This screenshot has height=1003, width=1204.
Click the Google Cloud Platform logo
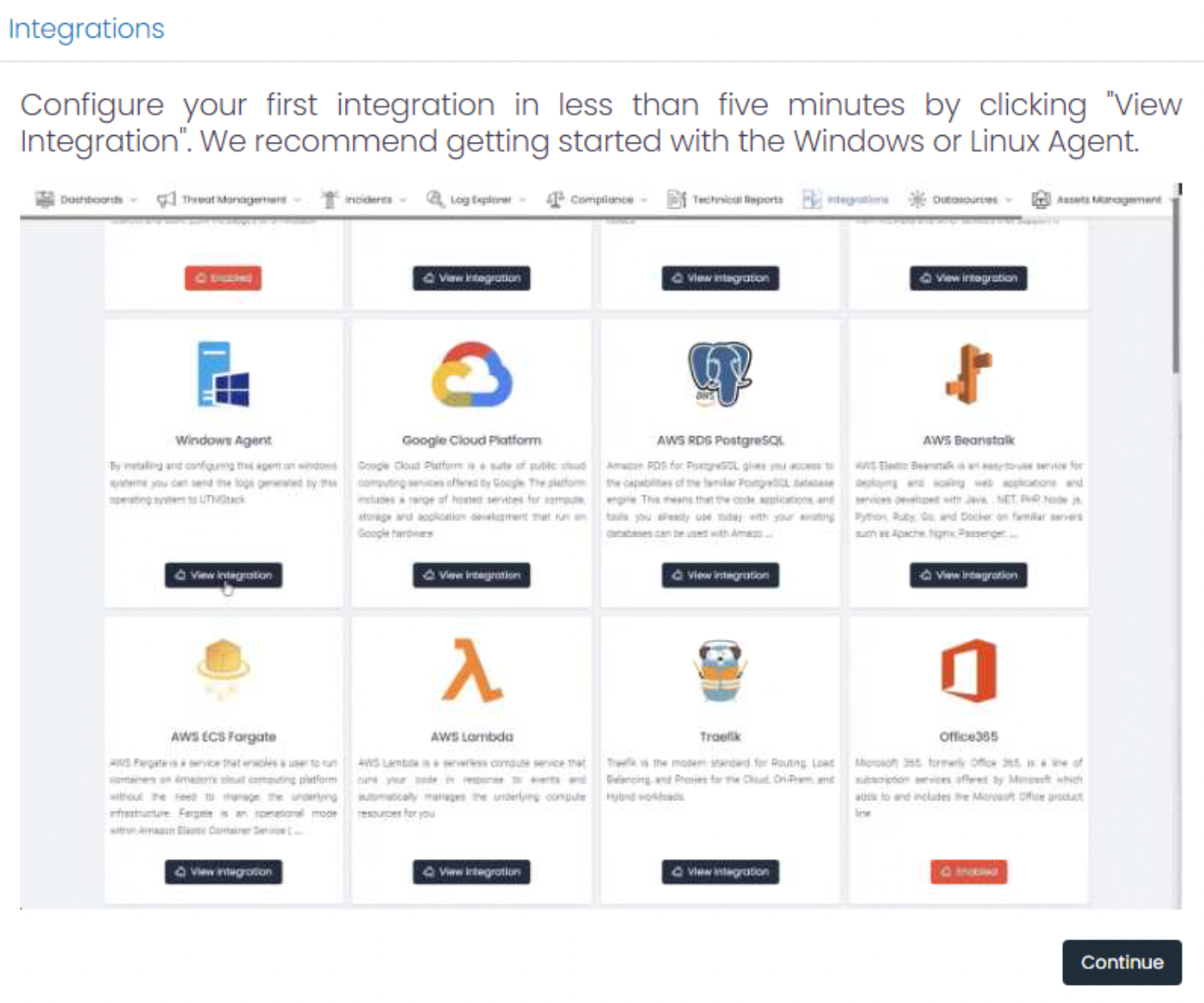(471, 373)
